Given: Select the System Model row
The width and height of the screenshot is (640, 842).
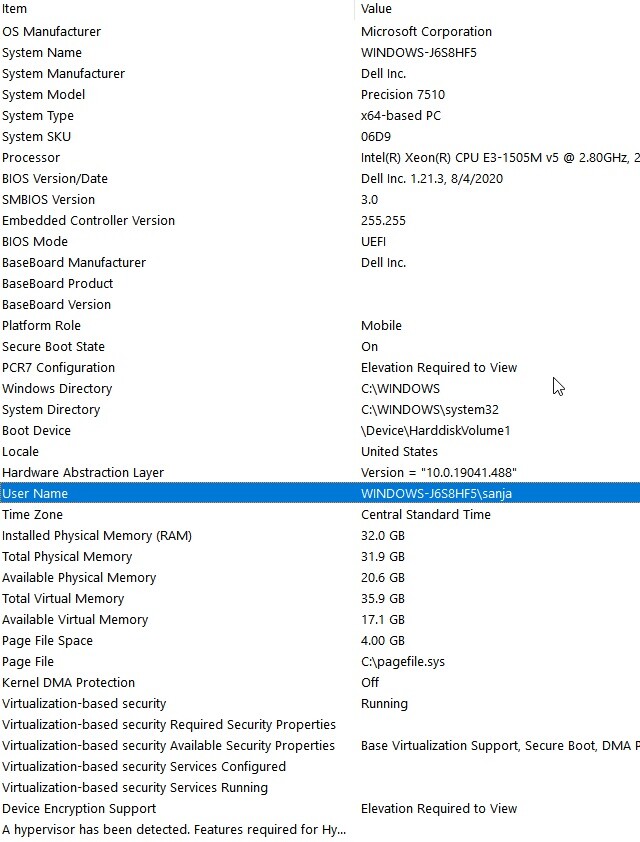Looking at the screenshot, I should tap(320, 95).
